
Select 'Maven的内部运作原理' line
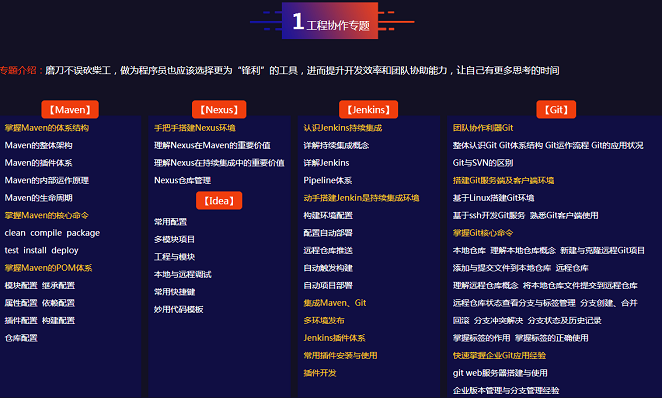47,181
